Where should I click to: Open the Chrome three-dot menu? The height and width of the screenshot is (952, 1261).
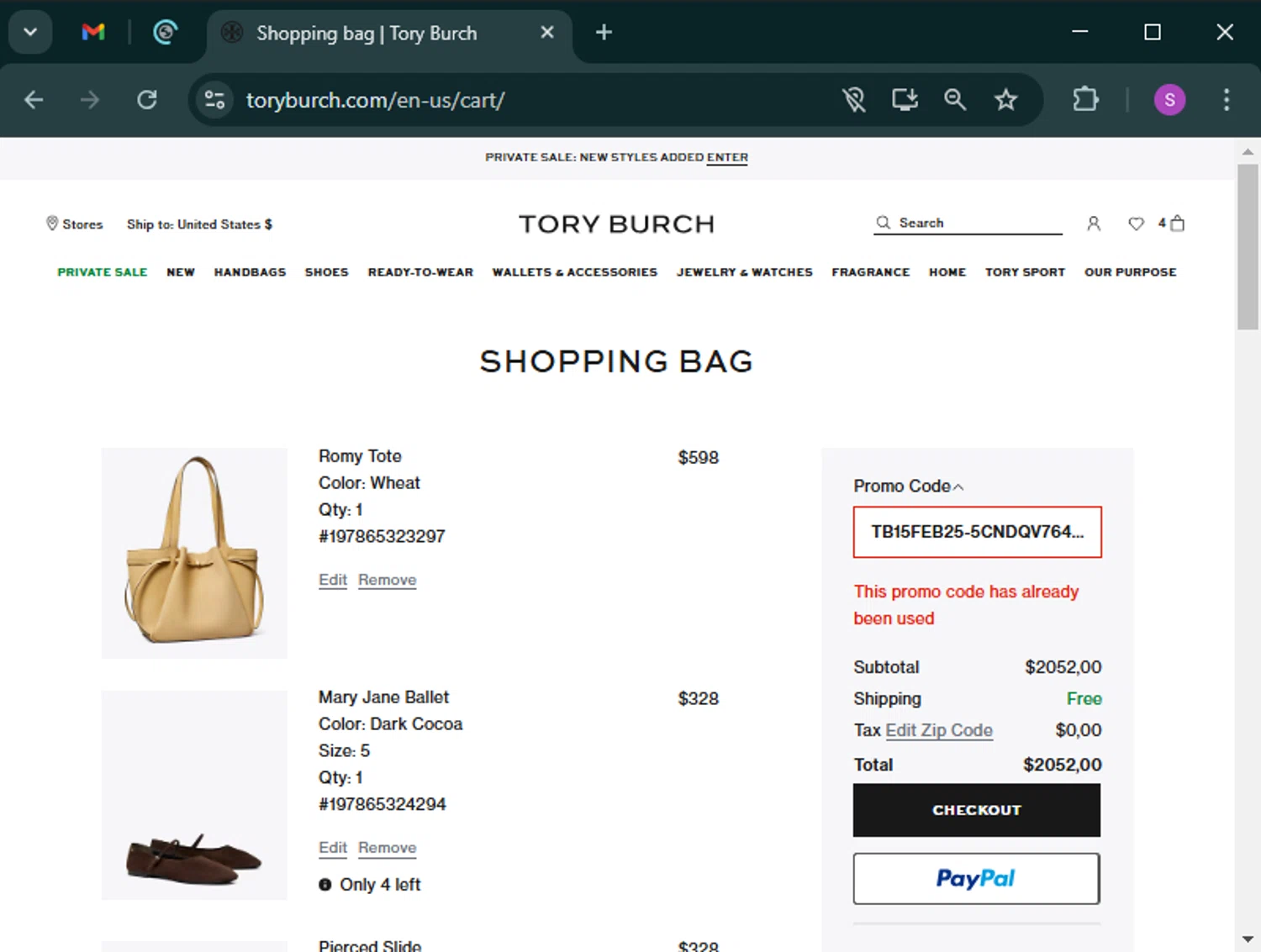pyautogui.click(x=1227, y=100)
